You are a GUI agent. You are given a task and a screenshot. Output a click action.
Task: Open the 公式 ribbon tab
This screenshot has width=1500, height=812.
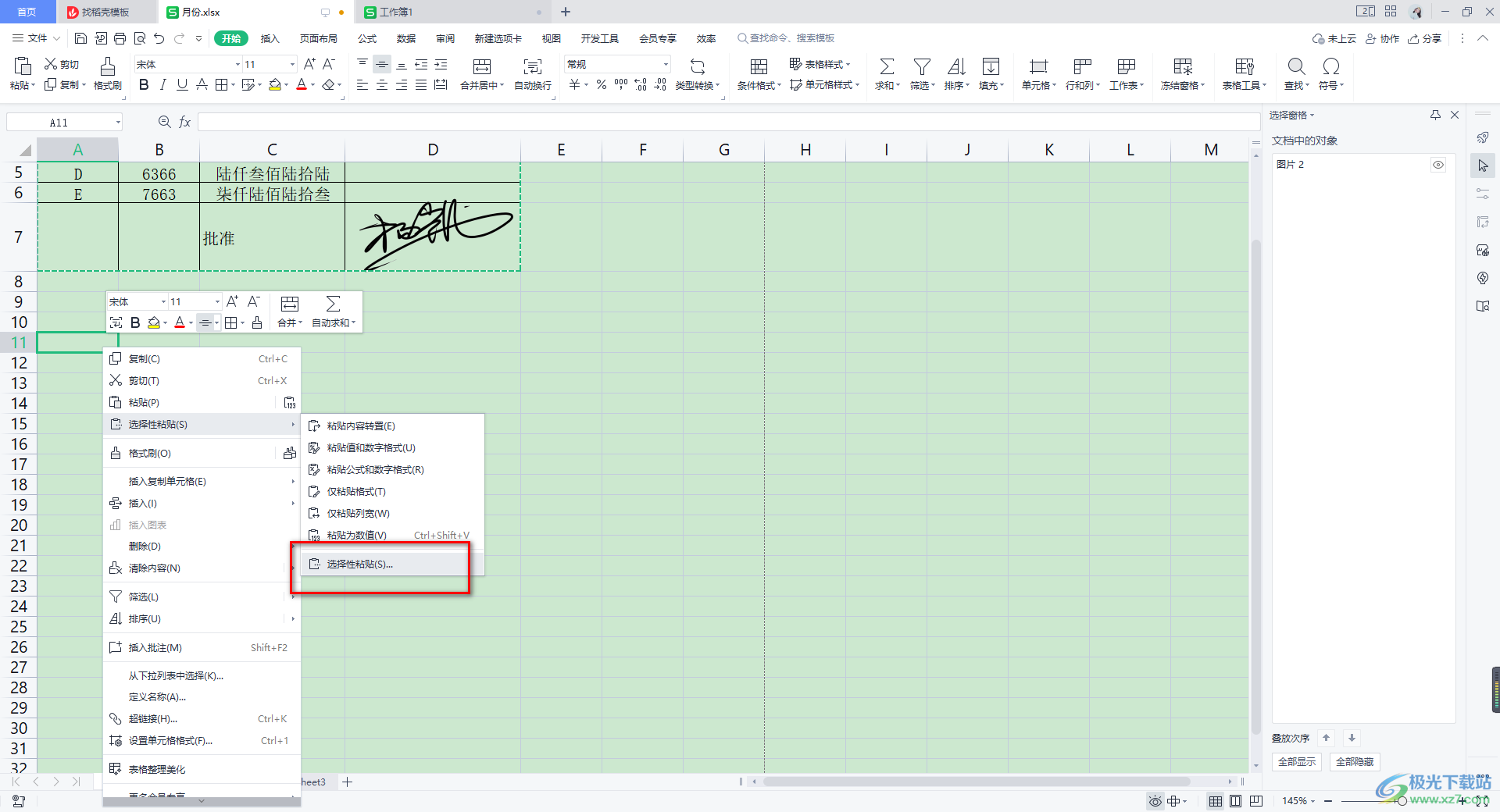click(x=367, y=38)
